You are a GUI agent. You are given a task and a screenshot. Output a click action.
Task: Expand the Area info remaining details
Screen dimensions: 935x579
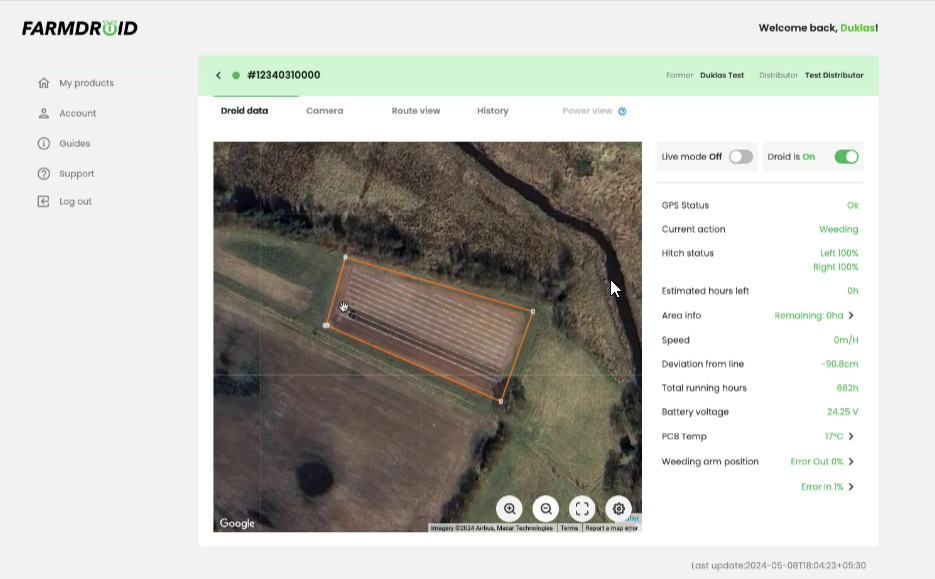(x=851, y=315)
